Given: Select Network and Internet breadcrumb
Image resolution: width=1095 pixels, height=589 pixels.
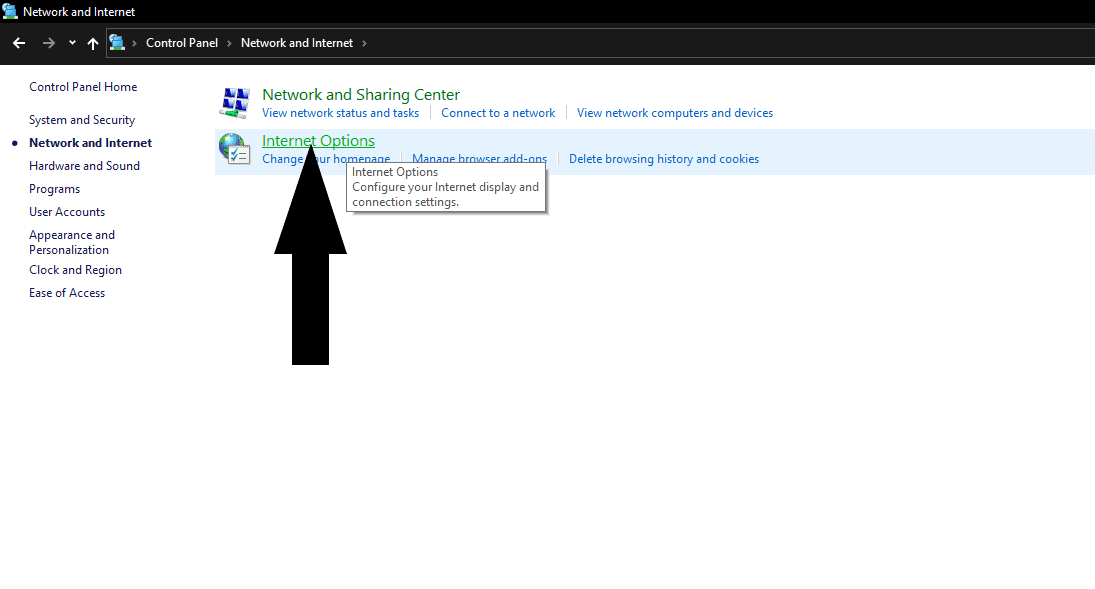Looking at the screenshot, I should coord(297,43).
